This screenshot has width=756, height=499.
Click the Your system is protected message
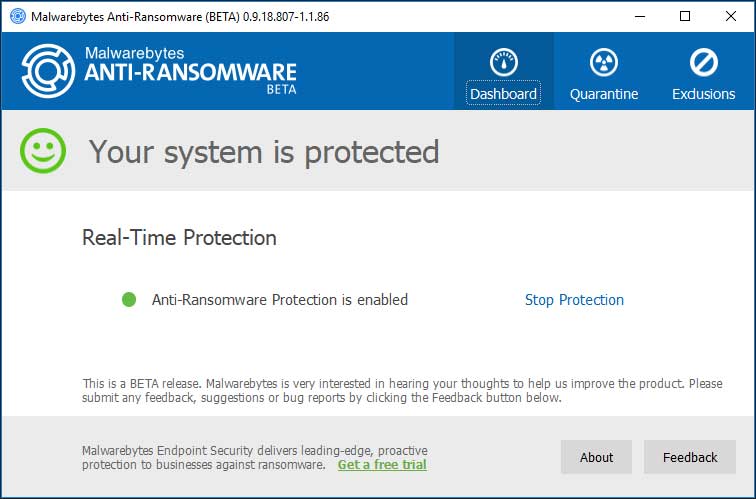[x=264, y=152]
